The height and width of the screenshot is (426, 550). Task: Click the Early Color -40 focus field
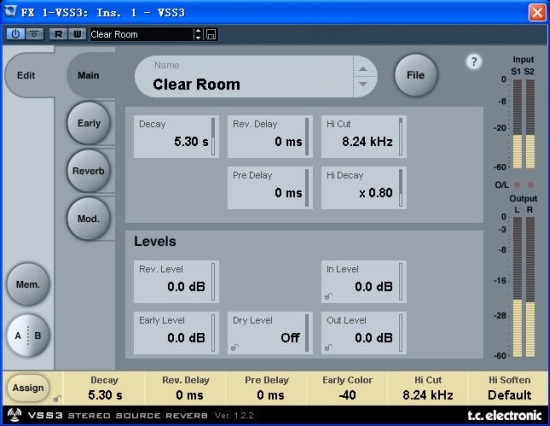[347, 388]
